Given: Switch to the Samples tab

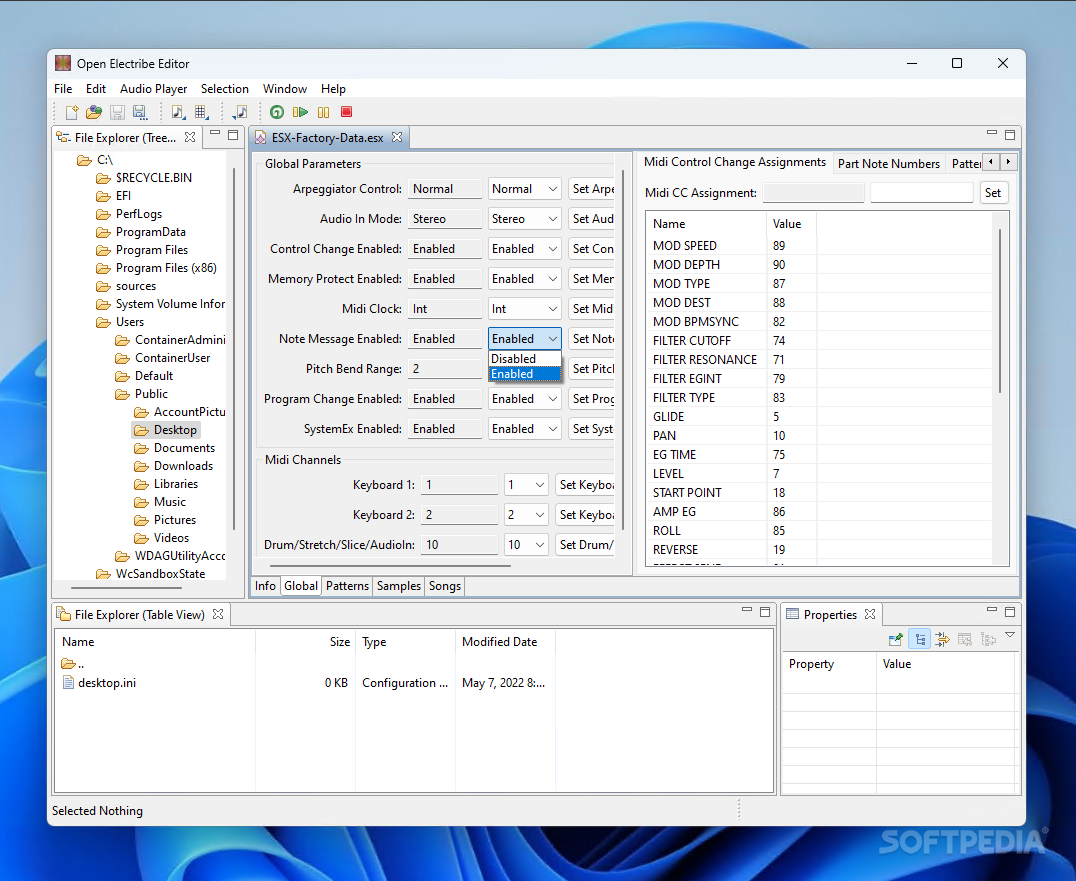Looking at the screenshot, I should tap(399, 586).
